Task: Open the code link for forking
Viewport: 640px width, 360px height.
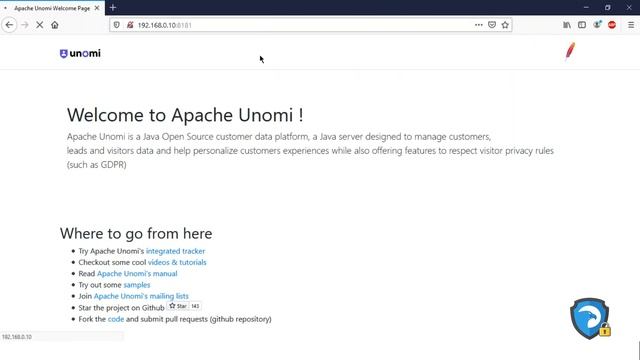Action: pos(116,319)
